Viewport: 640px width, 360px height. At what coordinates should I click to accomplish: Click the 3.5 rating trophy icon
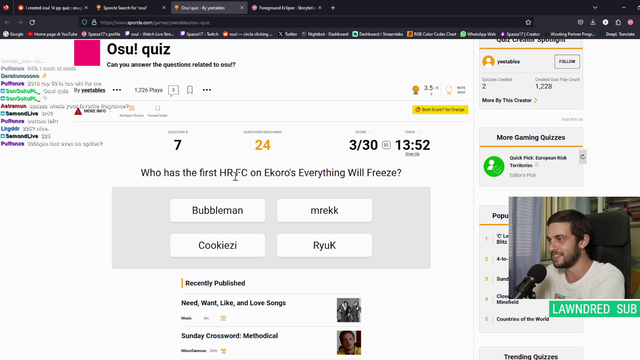[416, 90]
